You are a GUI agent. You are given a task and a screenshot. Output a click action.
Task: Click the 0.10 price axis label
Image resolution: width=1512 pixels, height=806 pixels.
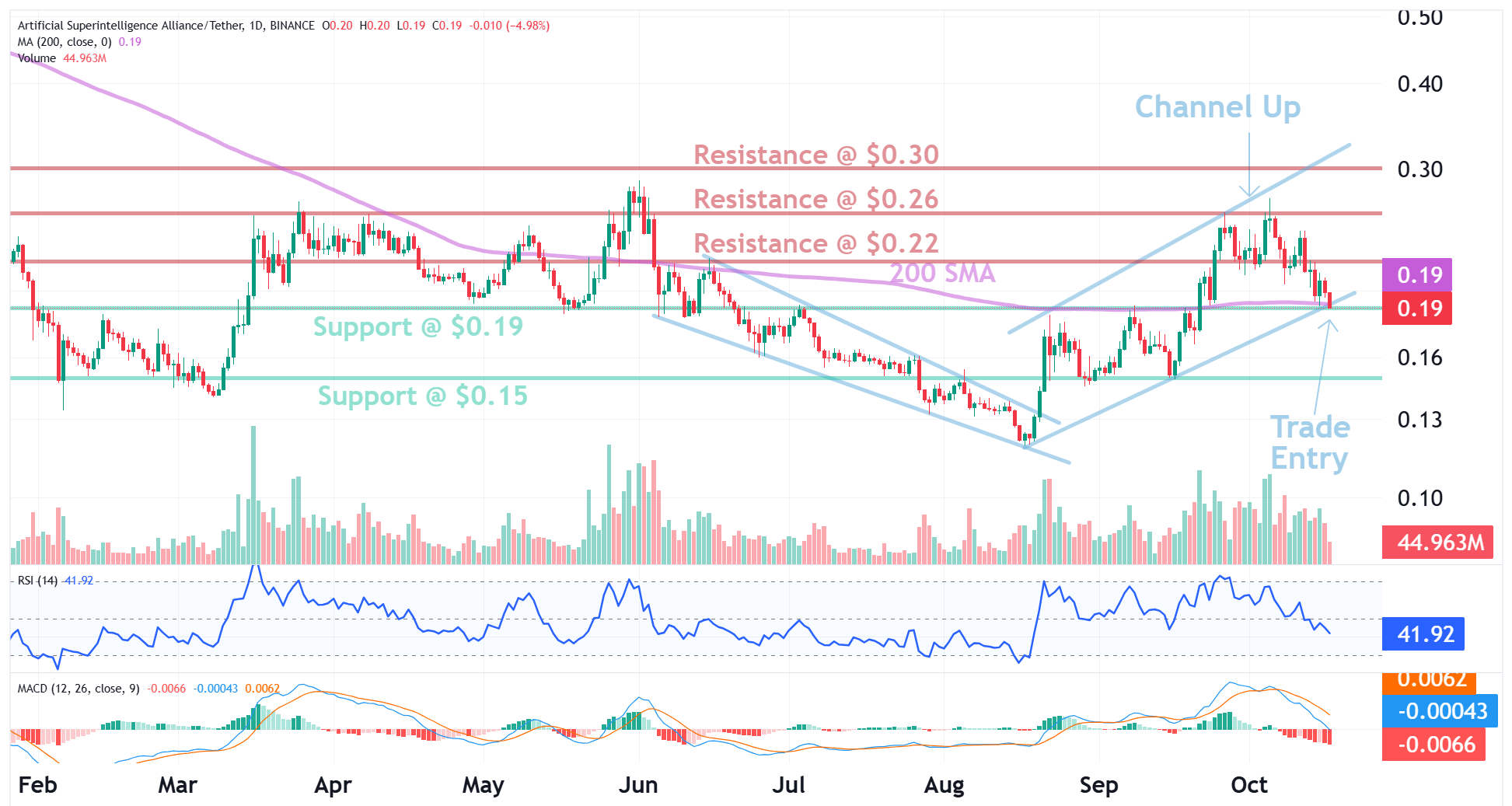pyautogui.click(x=1419, y=498)
